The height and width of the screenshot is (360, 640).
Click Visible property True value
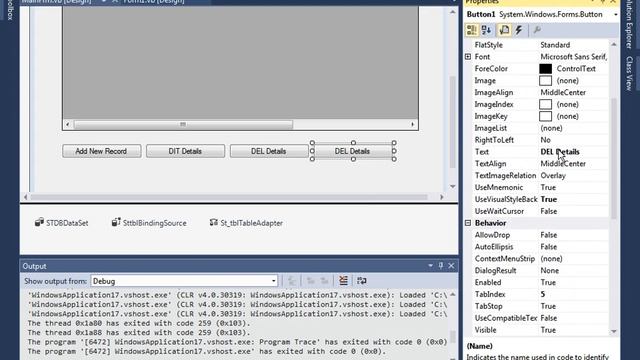548,330
